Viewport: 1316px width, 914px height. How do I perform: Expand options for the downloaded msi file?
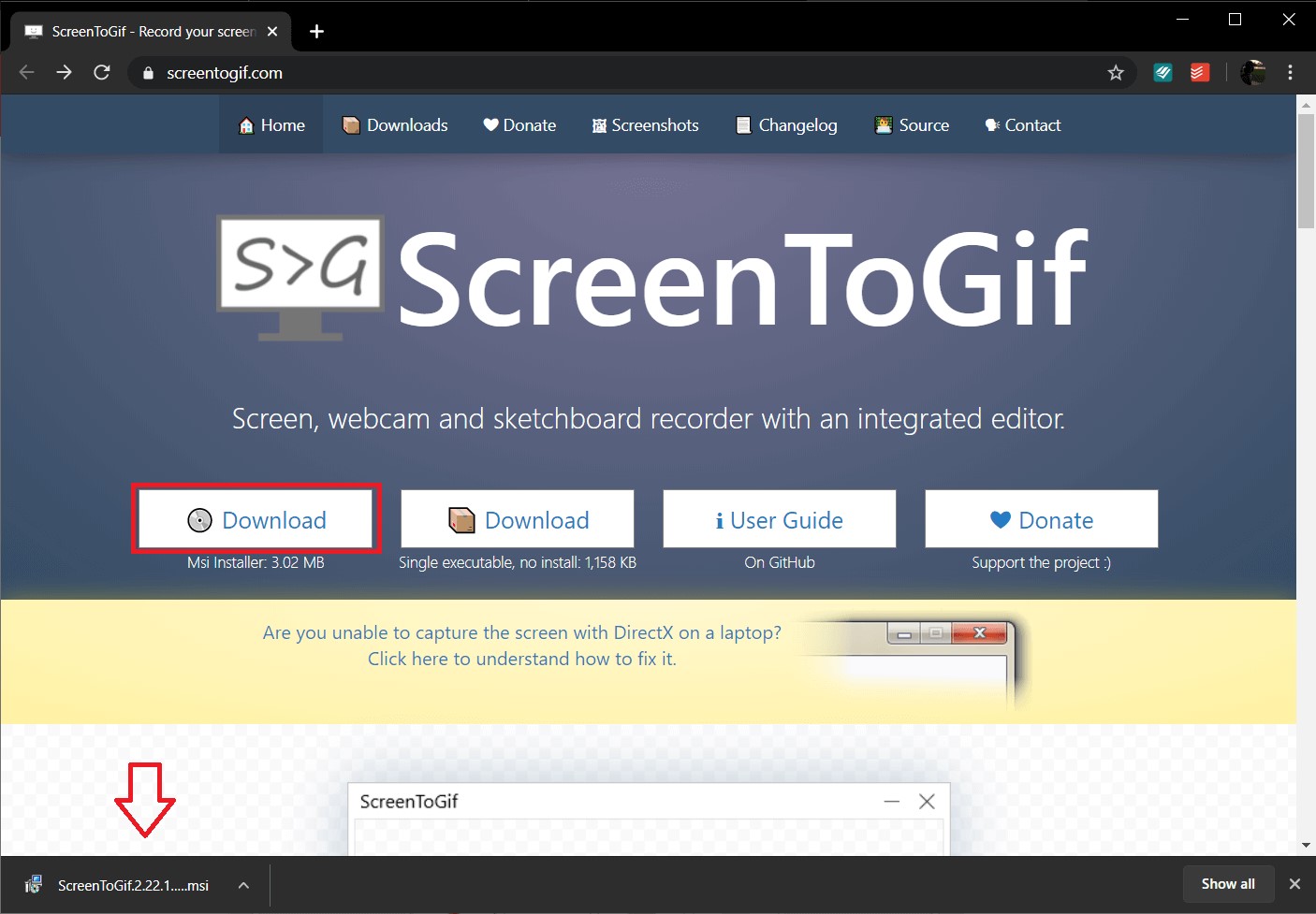pyautogui.click(x=243, y=885)
